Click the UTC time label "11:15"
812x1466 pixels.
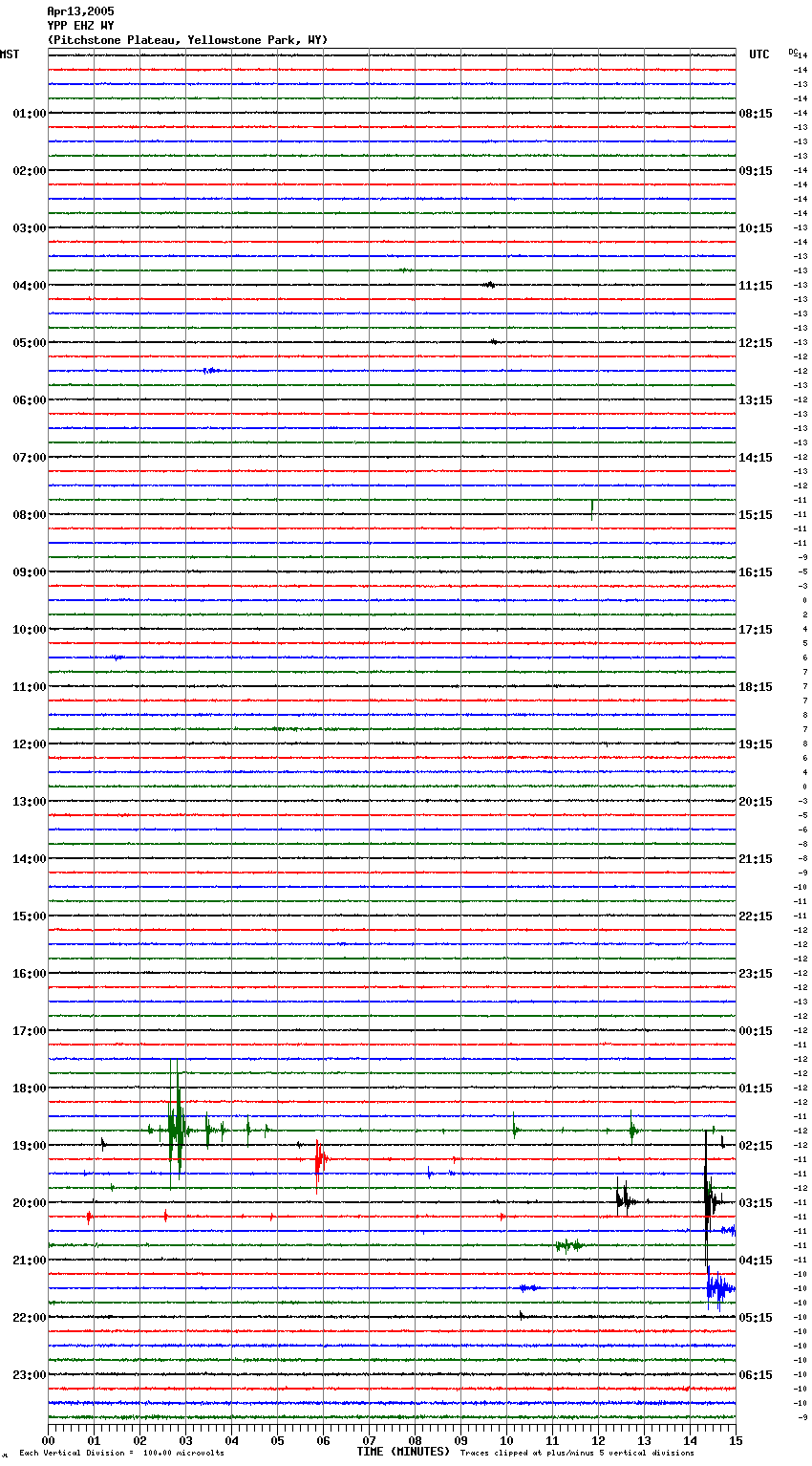click(756, 286)
